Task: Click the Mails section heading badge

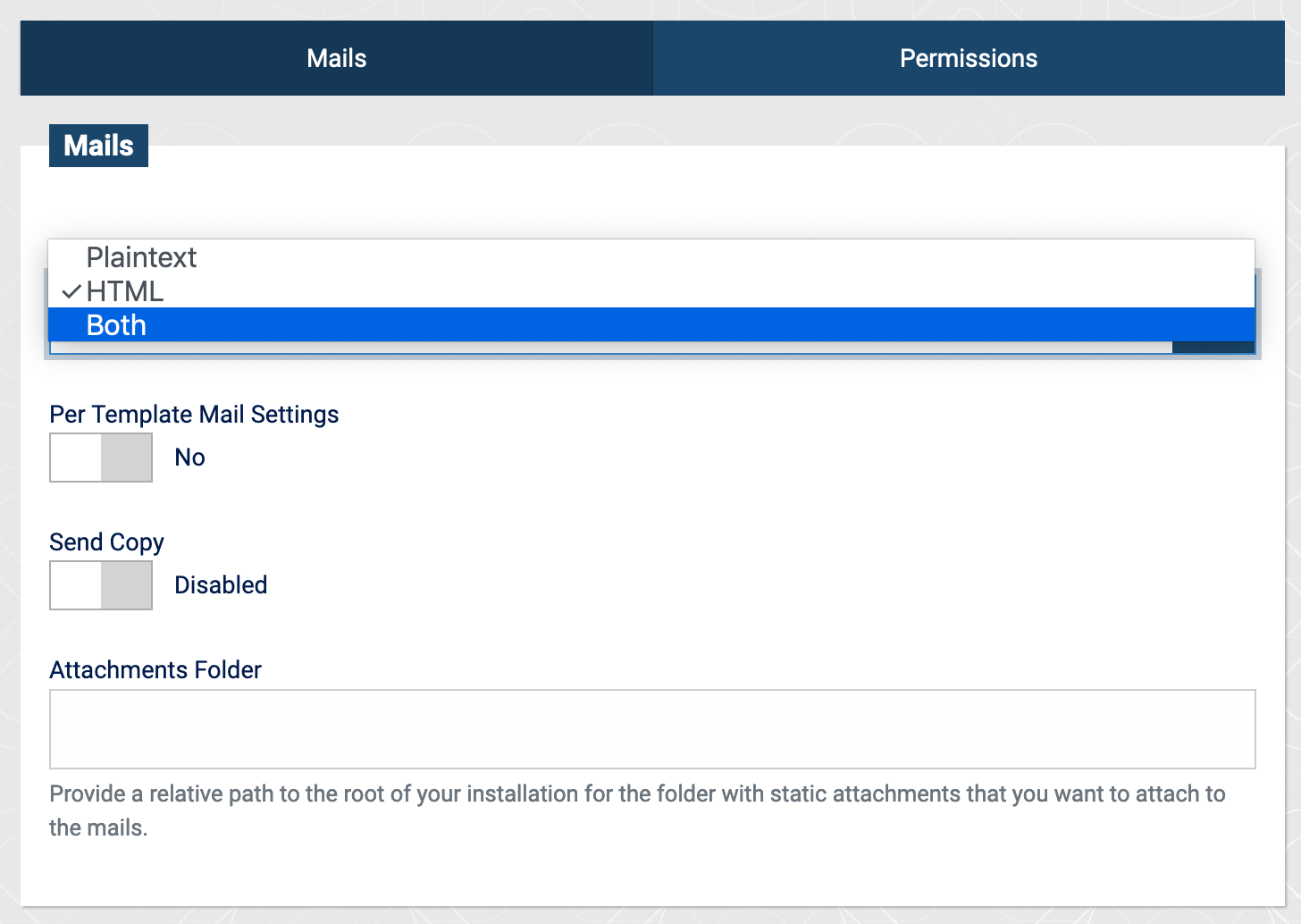Action: (98, 146)
